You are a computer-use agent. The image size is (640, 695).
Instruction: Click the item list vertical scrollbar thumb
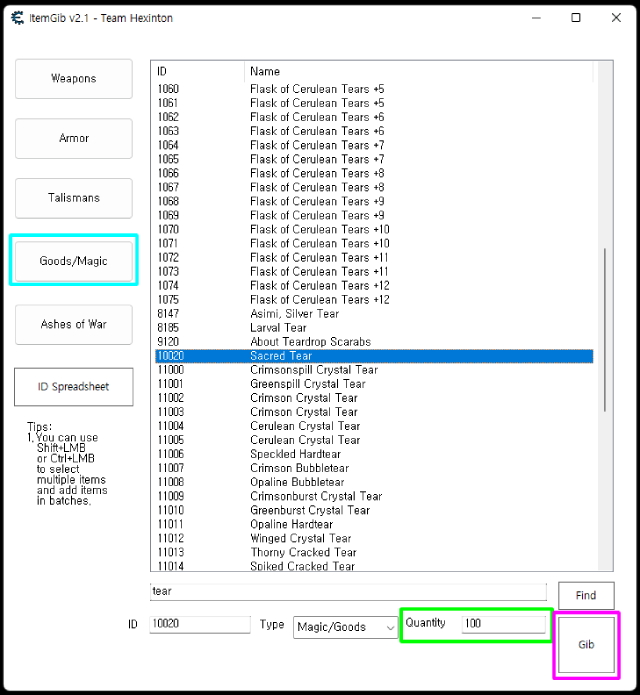[605, 330]
